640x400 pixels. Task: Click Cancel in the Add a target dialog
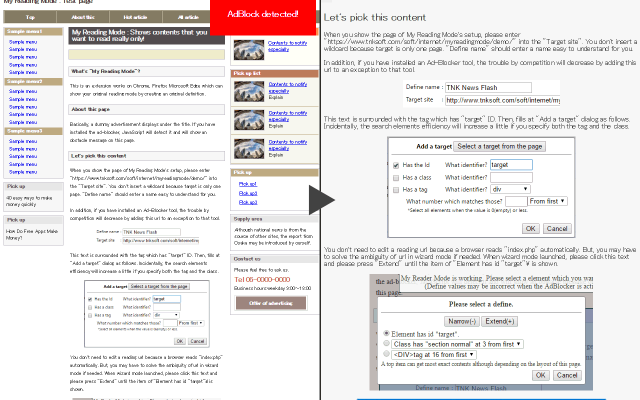tap(557, 229)
